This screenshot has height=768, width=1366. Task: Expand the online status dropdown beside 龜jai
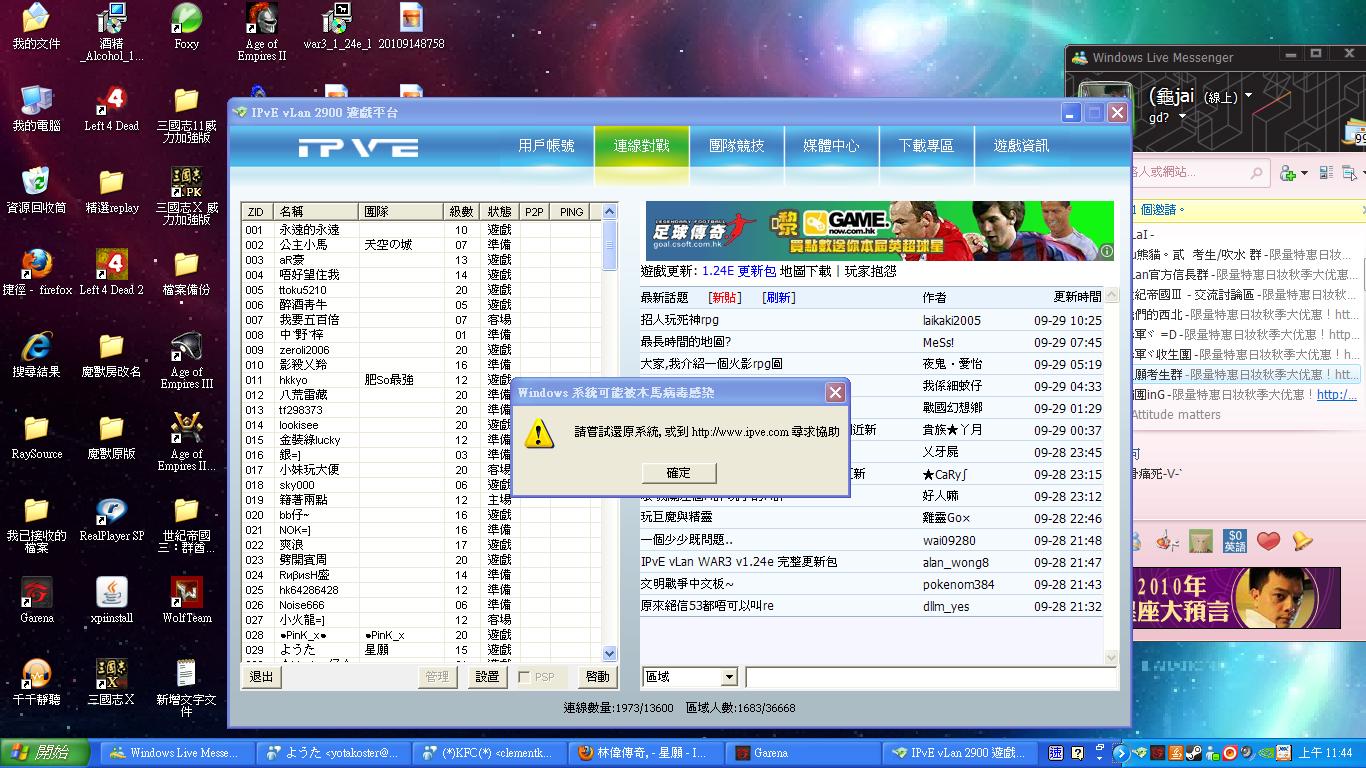pyautogui.click(x=1248, y=97)
